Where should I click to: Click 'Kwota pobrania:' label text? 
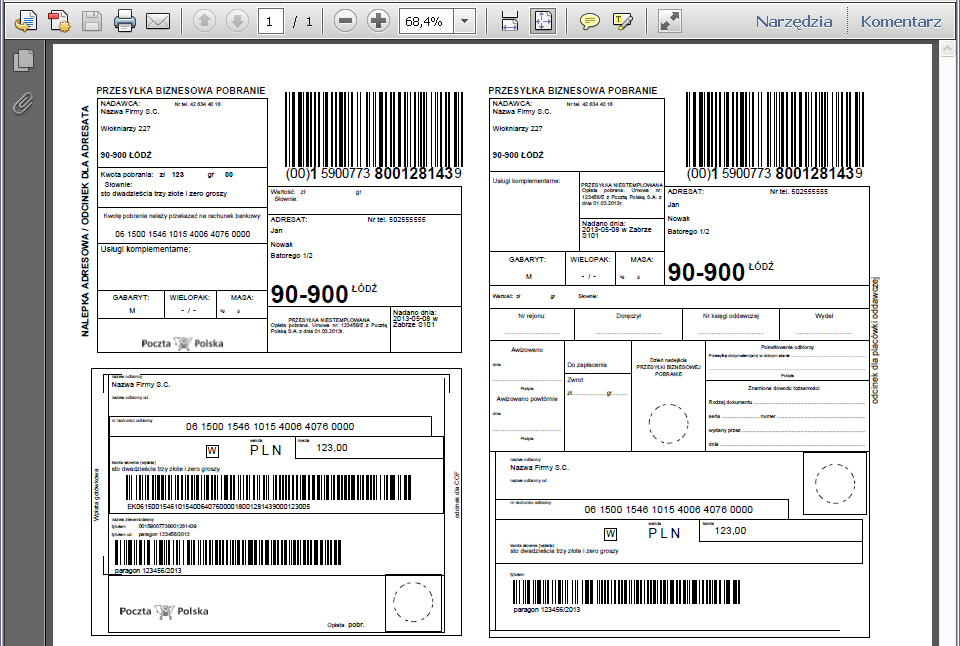tap(126, 175)
